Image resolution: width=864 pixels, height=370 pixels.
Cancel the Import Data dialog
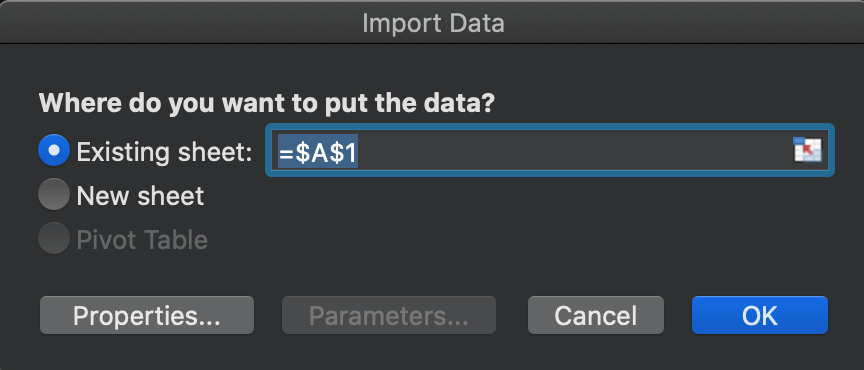(596, 315)
